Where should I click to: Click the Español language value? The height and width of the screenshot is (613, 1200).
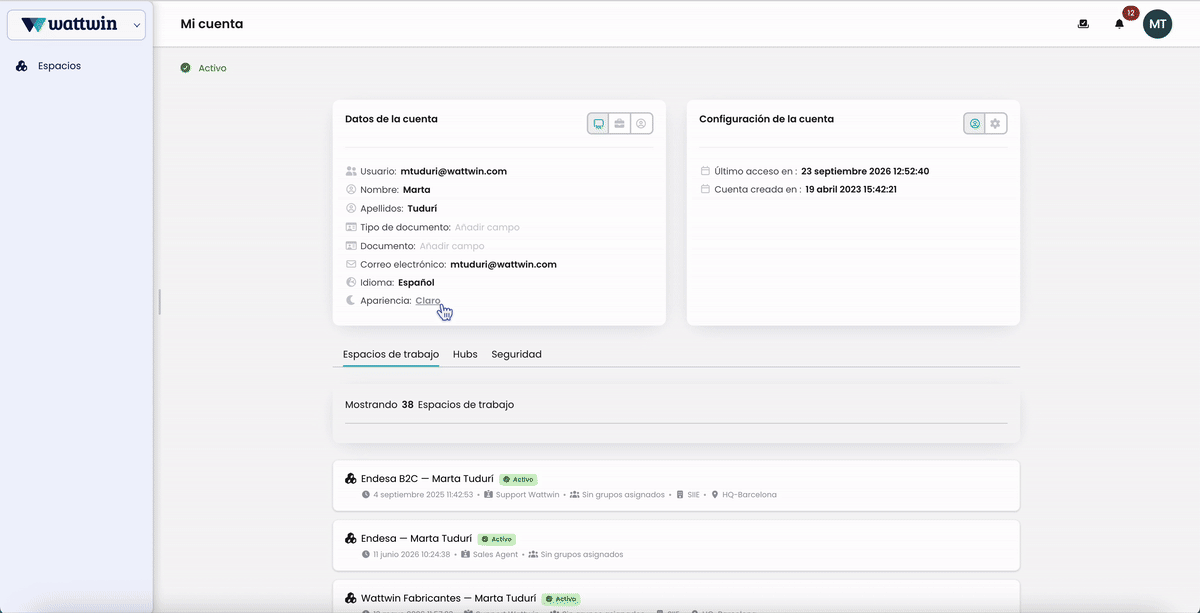(416, 283)
